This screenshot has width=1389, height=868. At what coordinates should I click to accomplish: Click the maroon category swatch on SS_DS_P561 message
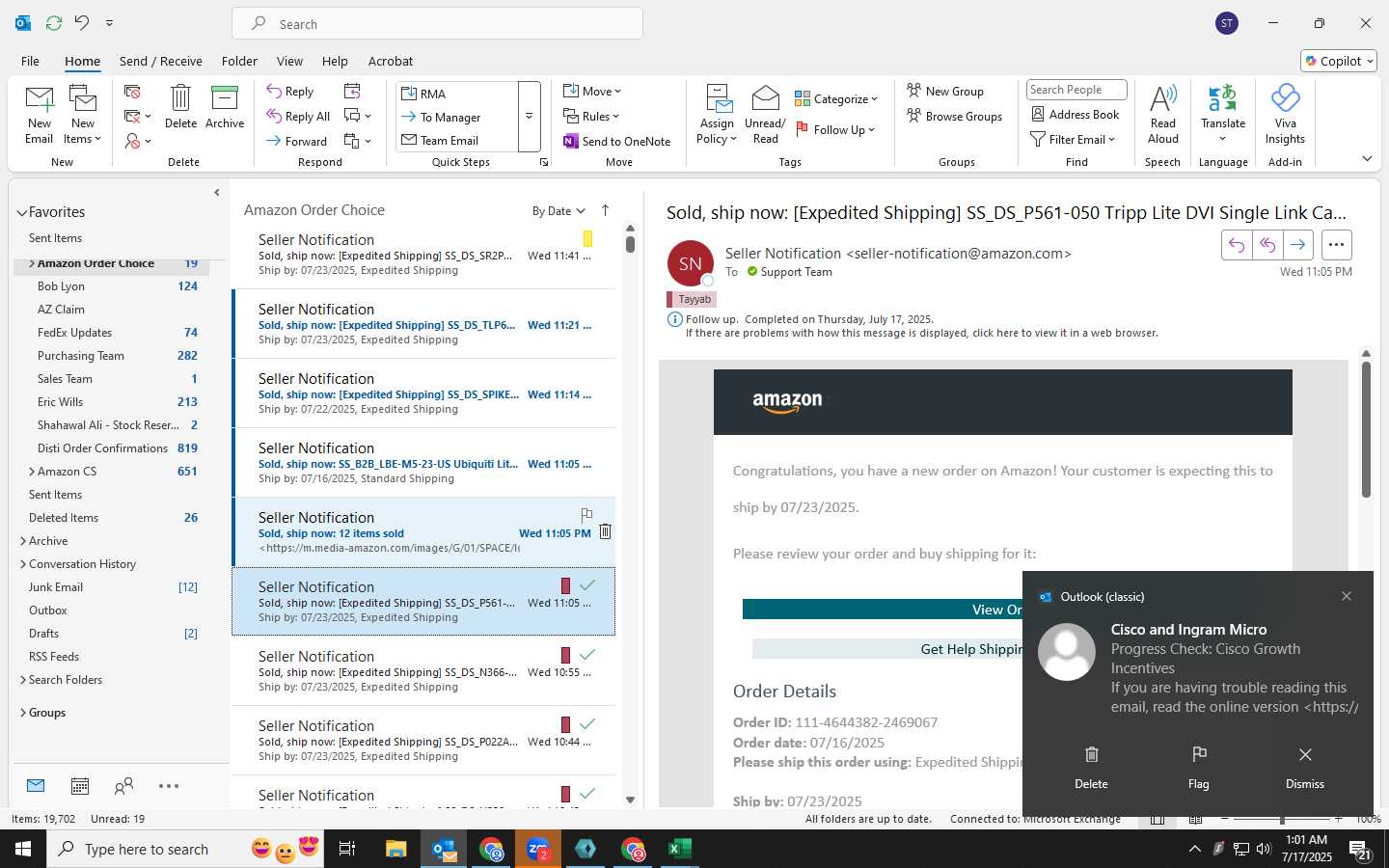coord(565,585)
